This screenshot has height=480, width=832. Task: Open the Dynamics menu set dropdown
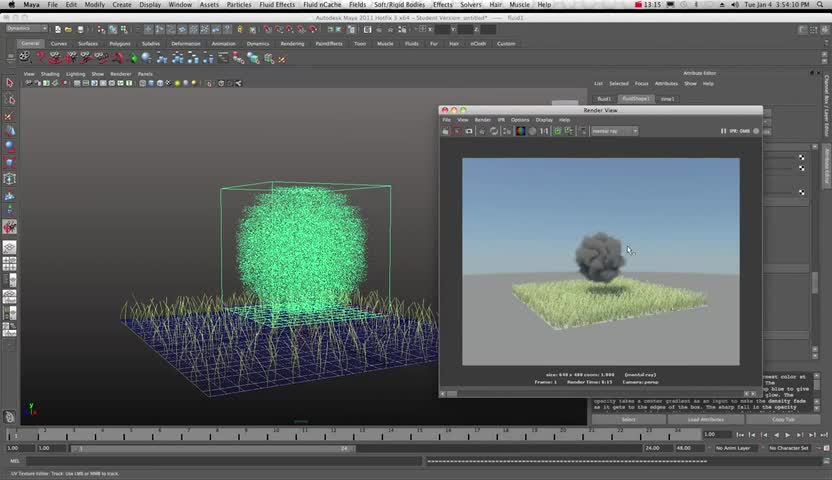(26, 29)
